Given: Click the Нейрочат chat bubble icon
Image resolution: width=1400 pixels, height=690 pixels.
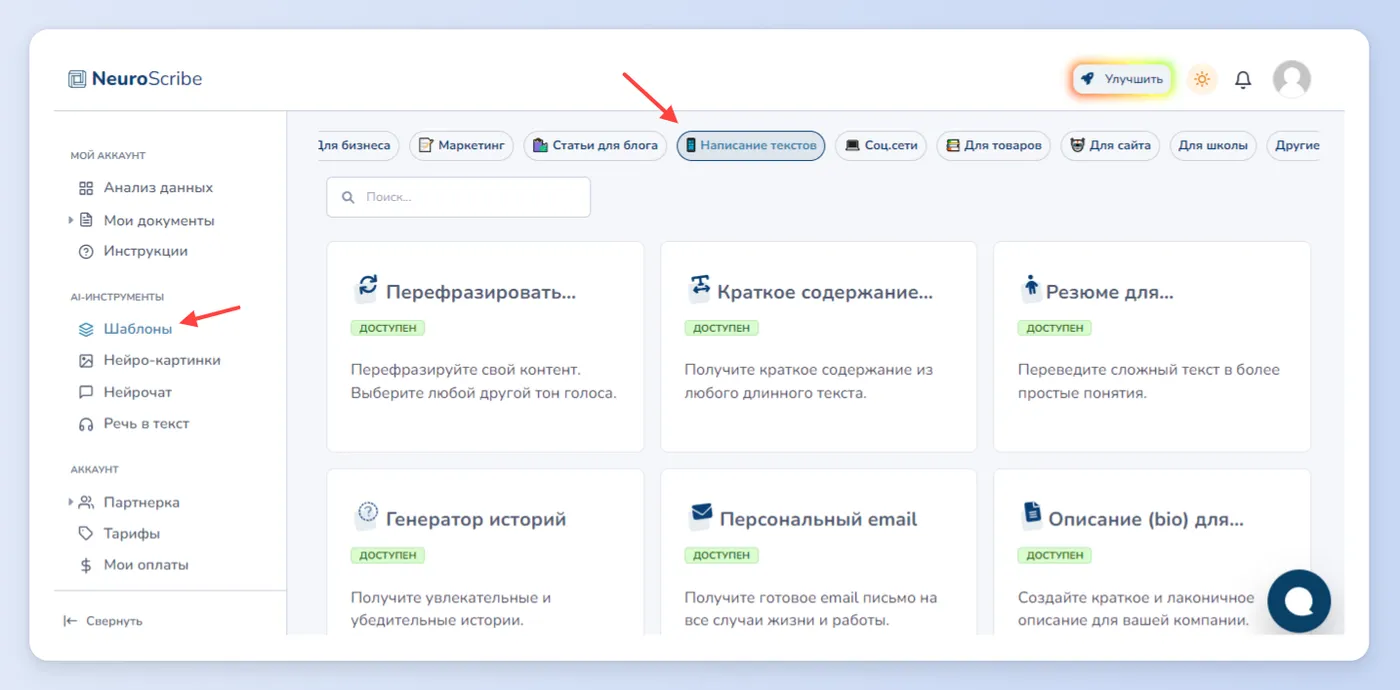Looking at the screenshot, I should tap(86, 392).
